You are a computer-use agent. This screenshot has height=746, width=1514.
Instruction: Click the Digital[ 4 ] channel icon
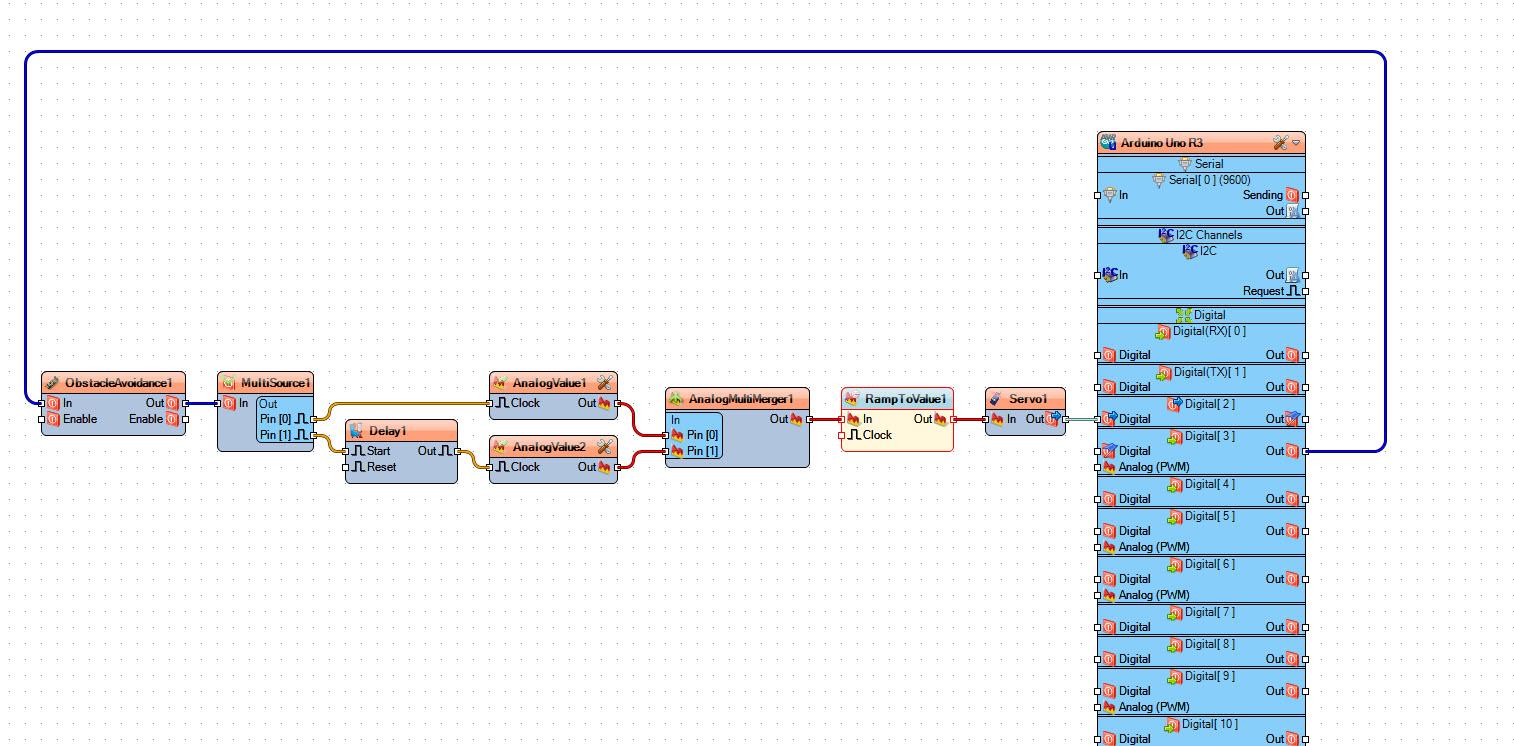pyautogui.click(x=1175, y=485)
